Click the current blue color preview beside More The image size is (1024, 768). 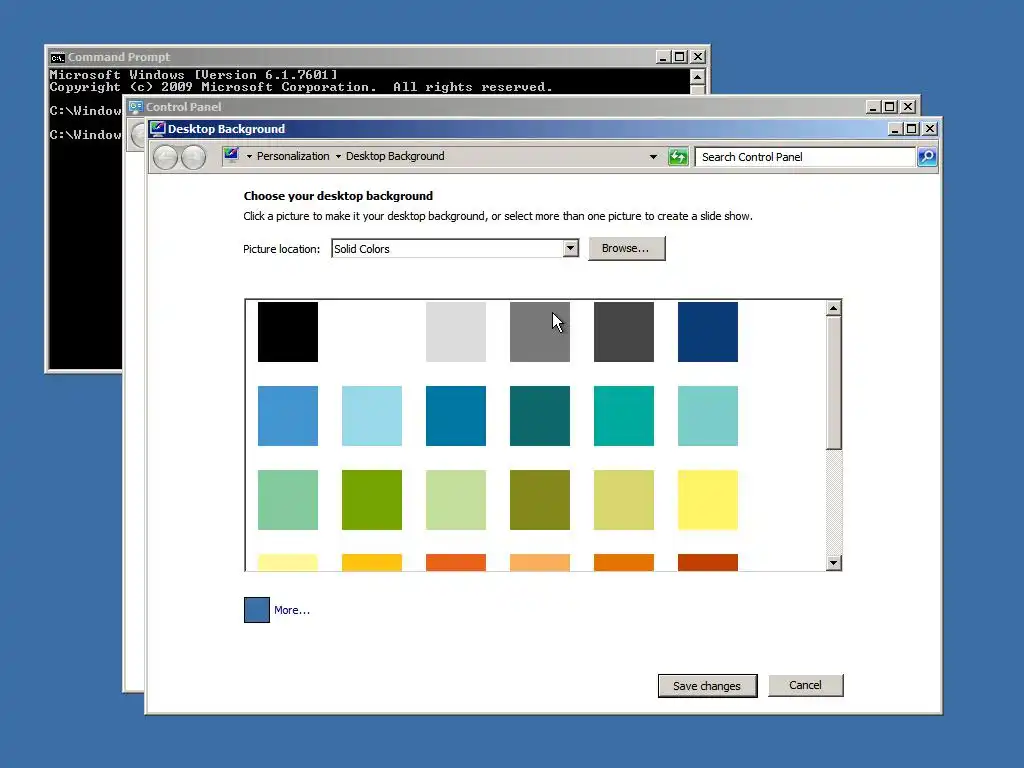pos(257,610)
